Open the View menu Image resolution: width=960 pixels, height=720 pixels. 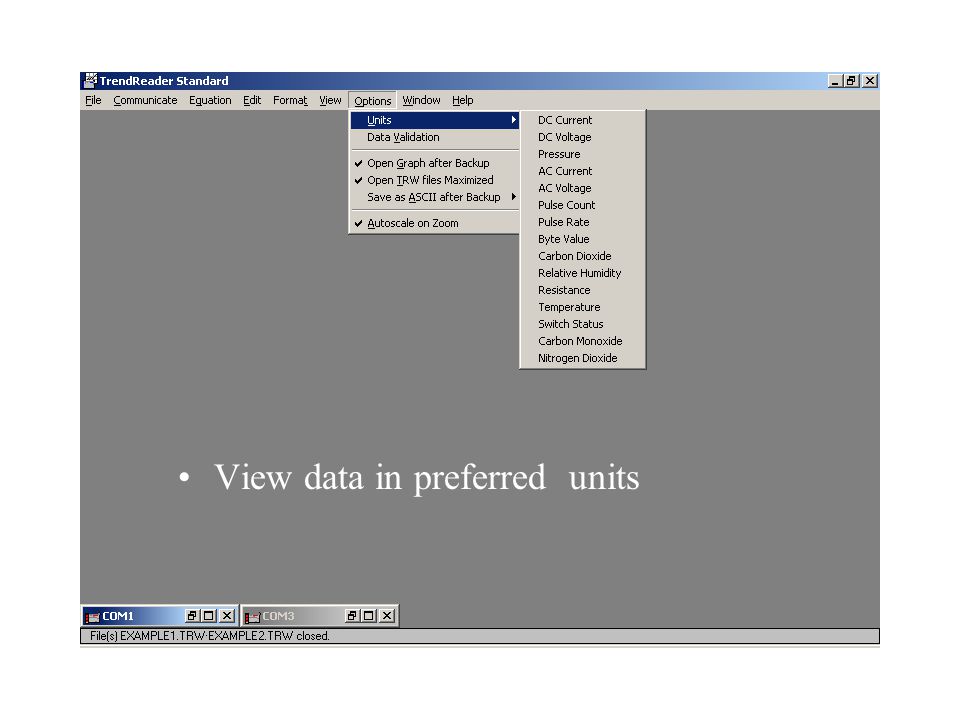[330, 100]
